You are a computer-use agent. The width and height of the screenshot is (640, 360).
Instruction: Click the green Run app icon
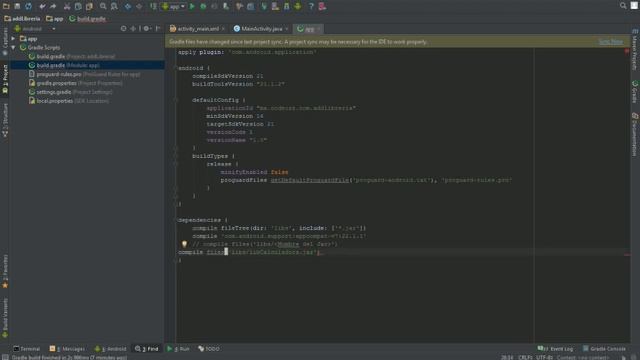point(192,6)
